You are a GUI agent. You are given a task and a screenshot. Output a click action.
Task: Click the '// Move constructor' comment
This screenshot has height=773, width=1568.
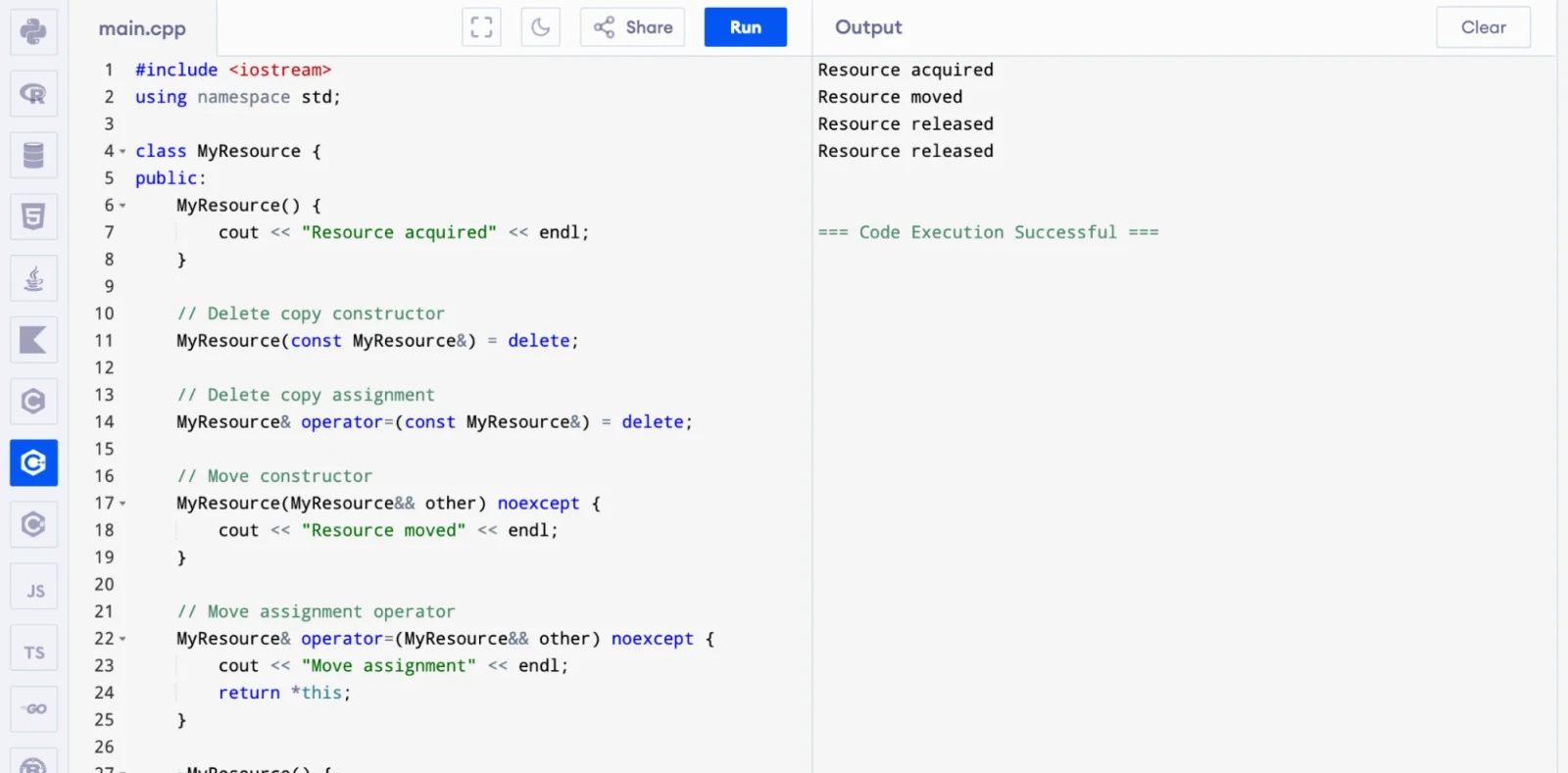point(274,476)
